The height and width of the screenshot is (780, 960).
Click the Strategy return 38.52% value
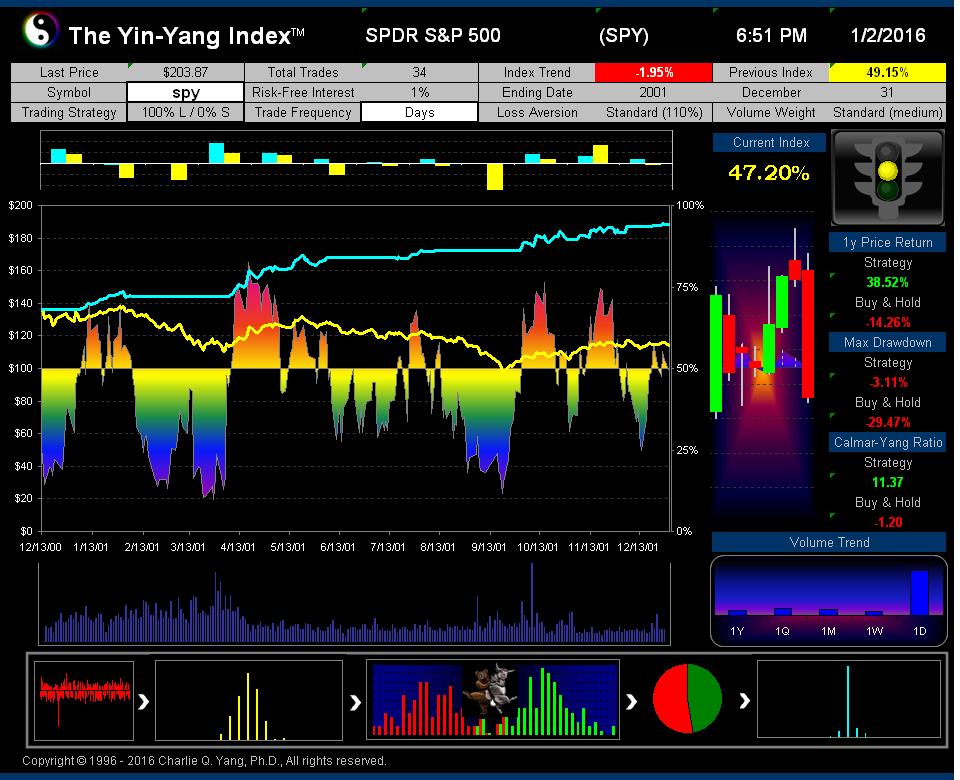pyautogui.click(x=888, y=282)
